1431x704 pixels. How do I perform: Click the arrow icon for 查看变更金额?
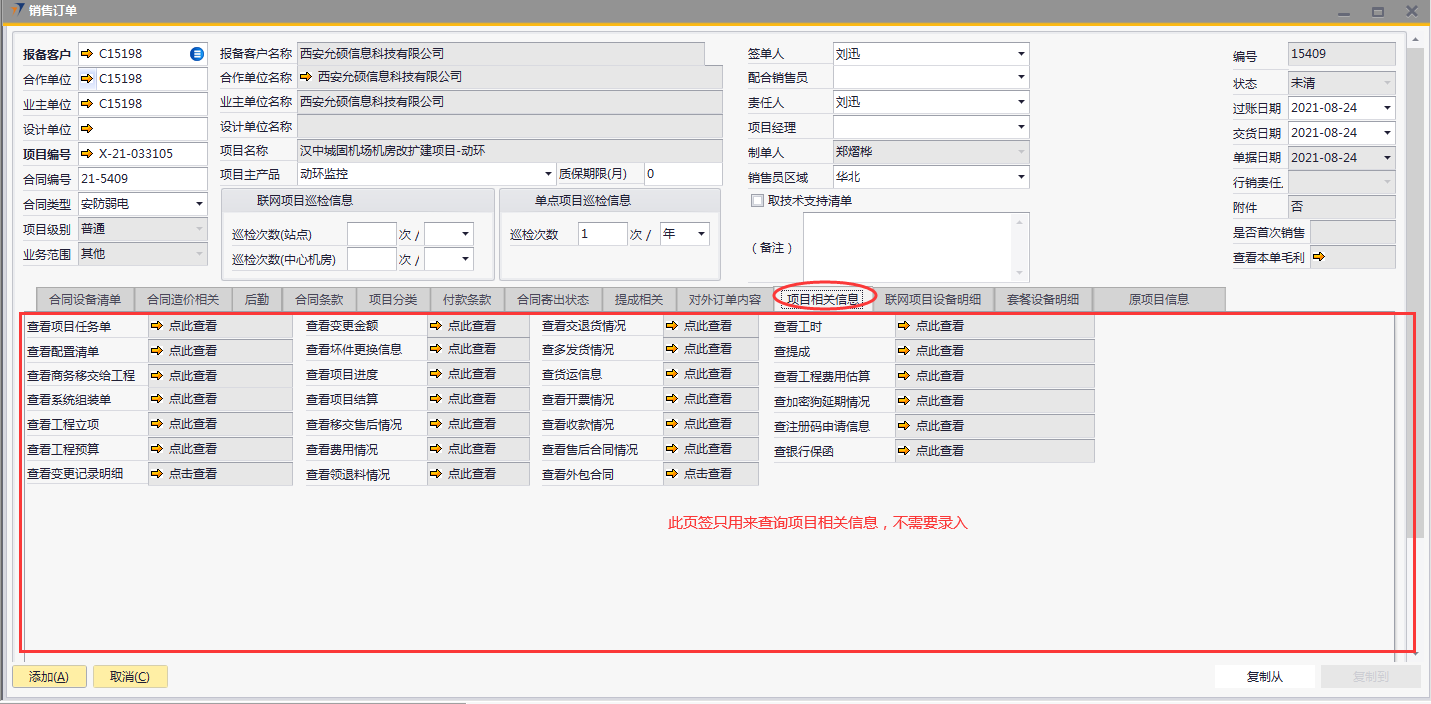pyautogui.click(x=436, y=326)
